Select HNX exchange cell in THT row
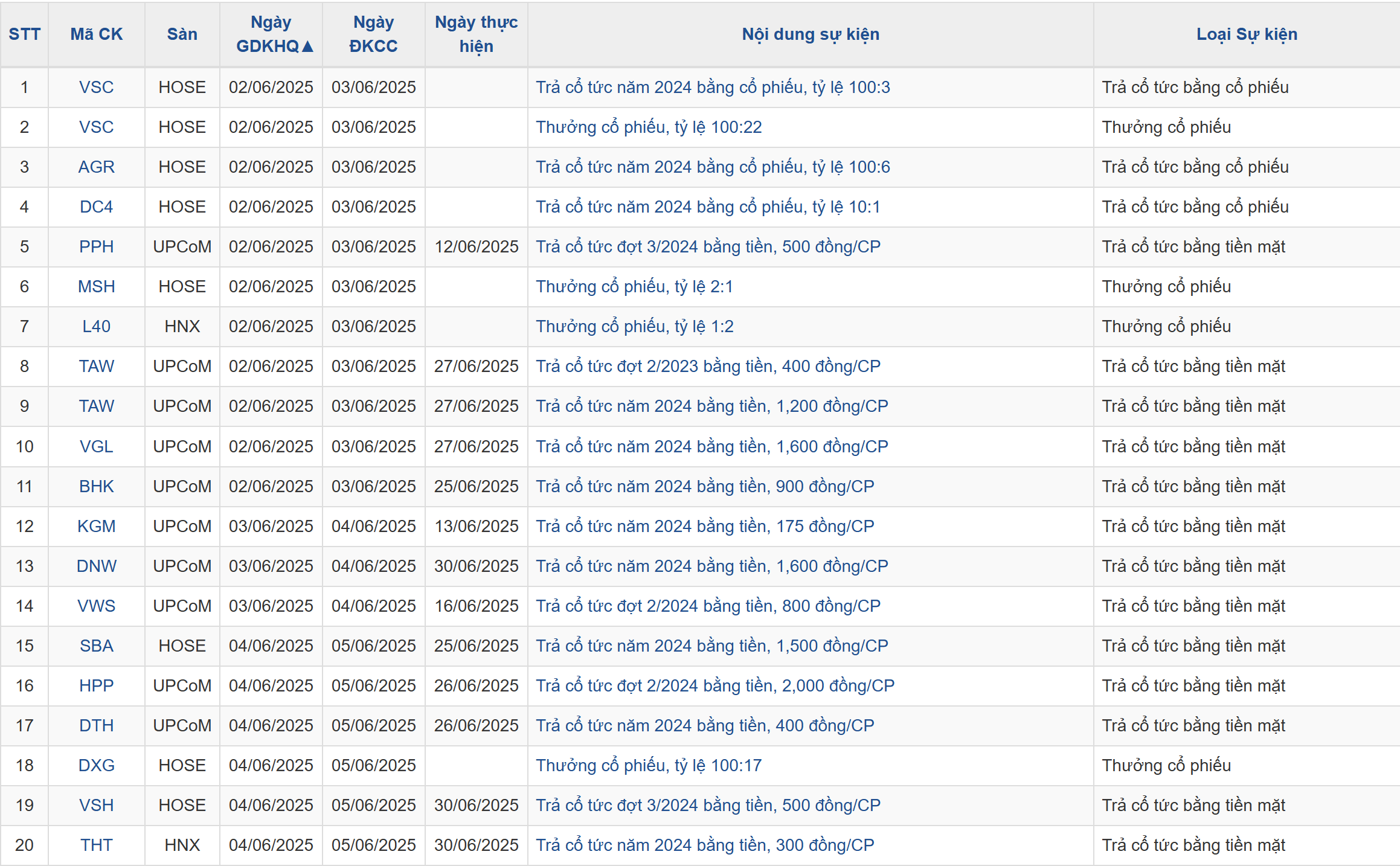Viewport: 1400px width, 866px height. pyautogui.click(x=182, y=845)
